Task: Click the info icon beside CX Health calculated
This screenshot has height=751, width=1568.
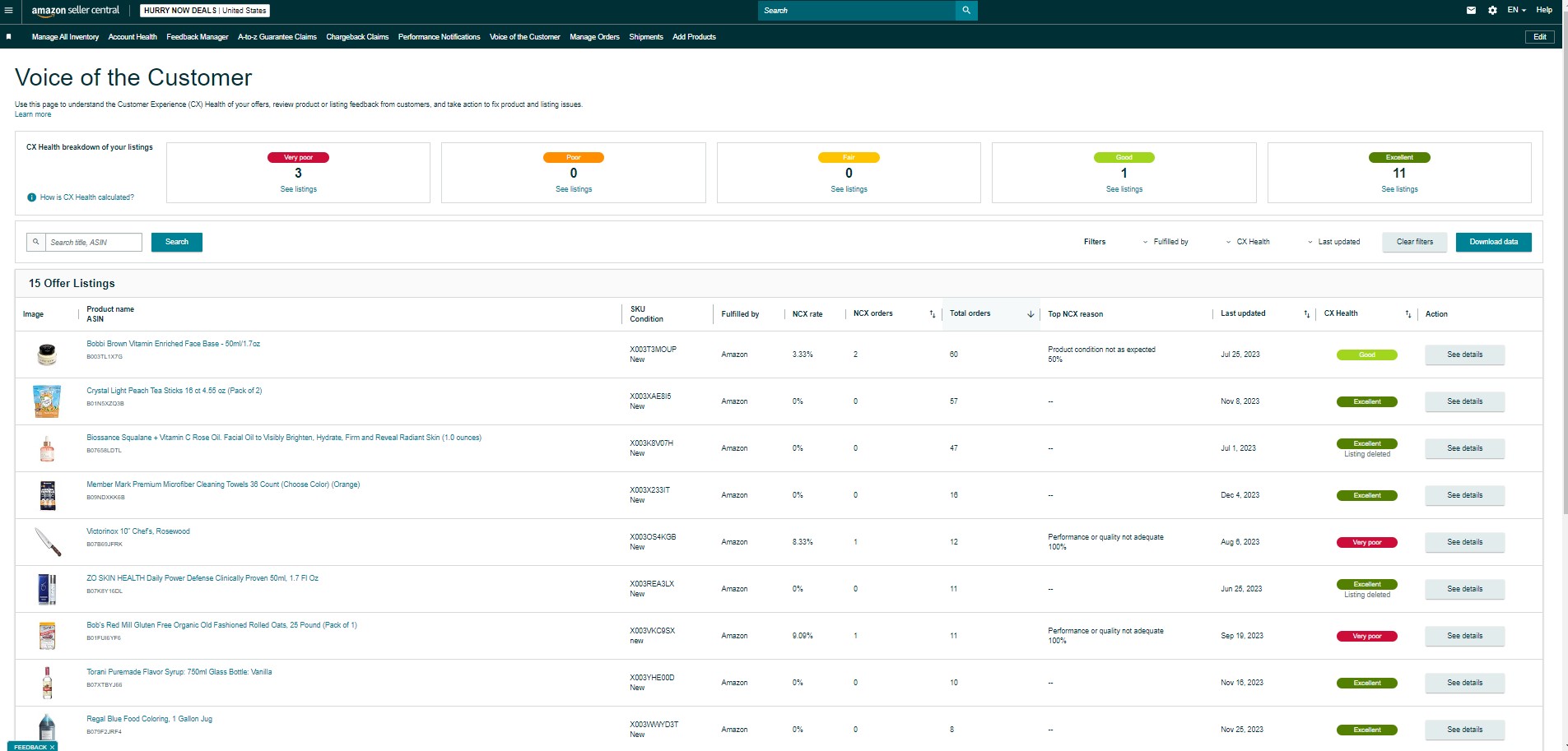Action: [x=32, y=197]
